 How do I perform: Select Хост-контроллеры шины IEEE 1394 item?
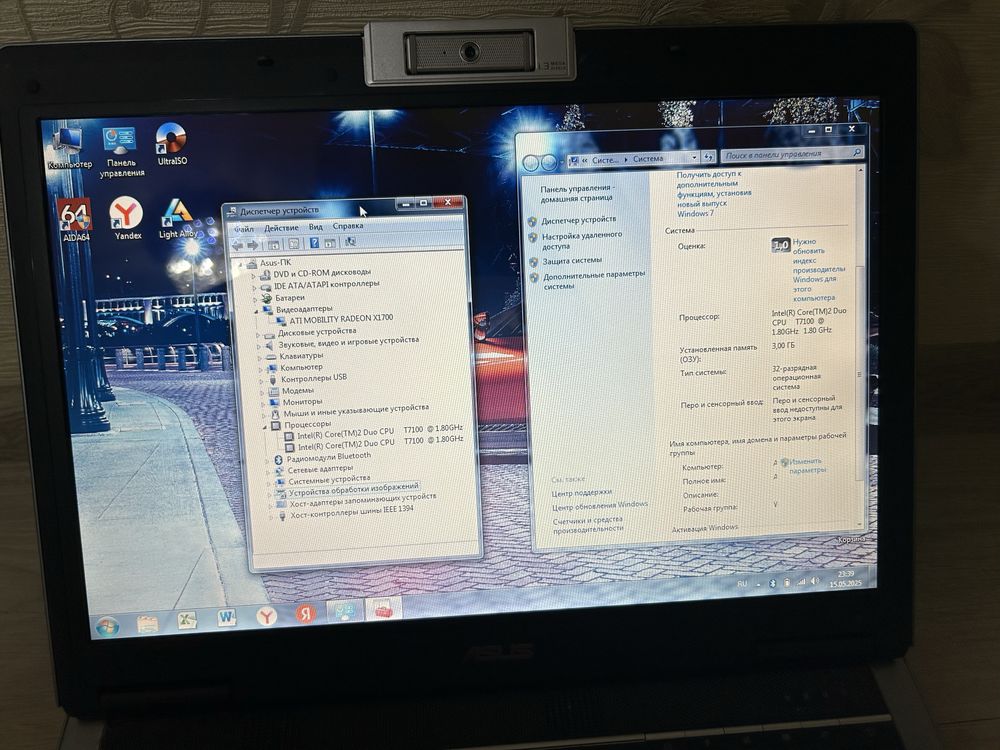click(x=351, y=512)
